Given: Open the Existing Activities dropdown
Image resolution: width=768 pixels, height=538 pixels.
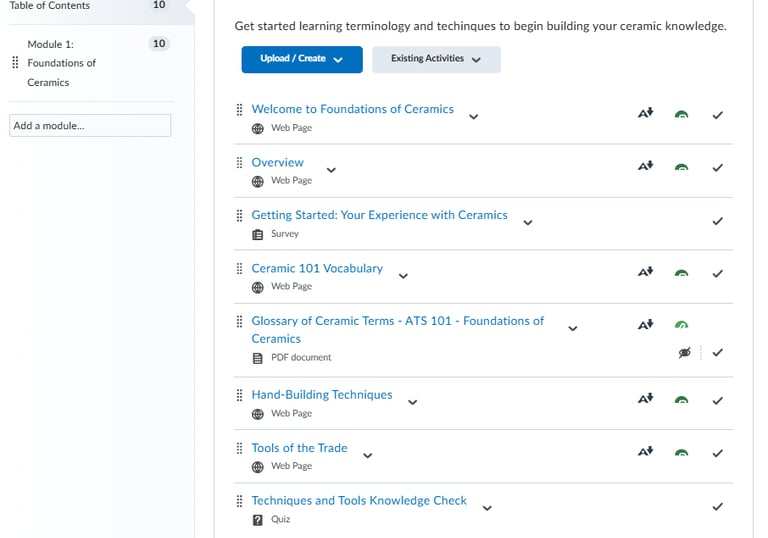Looking at the screenshot, I should pos(436,59).
